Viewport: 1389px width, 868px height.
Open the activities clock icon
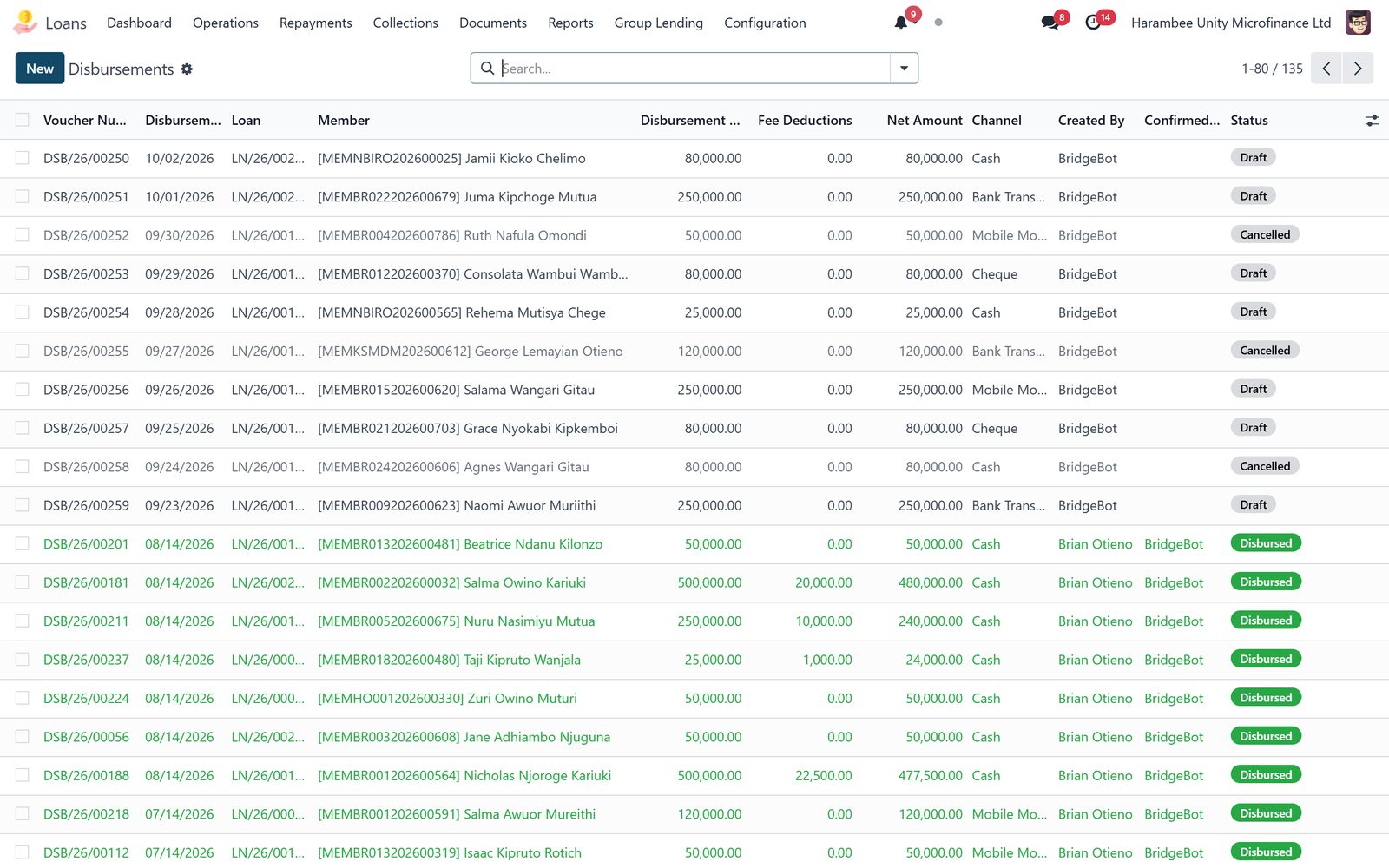1093,23
